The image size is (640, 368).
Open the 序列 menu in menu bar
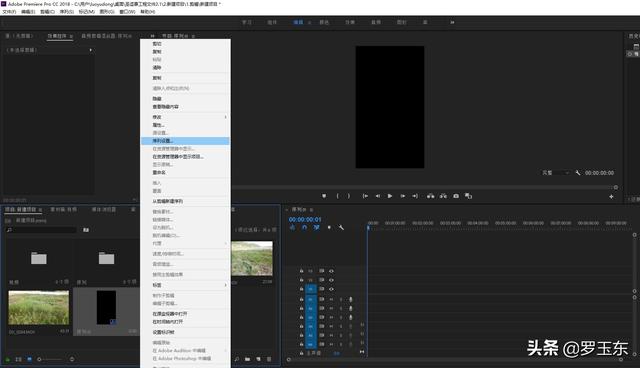tap(67, 12)
